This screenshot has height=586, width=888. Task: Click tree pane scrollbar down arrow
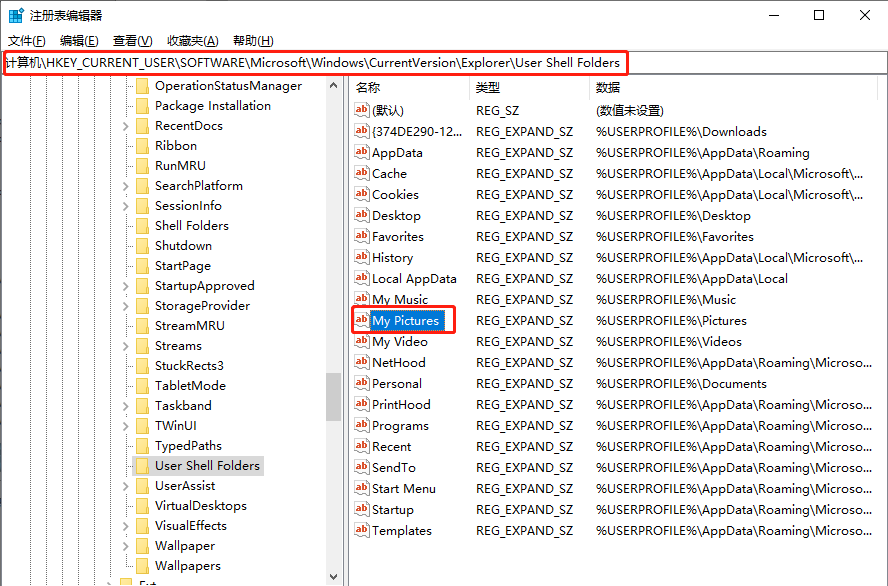tap(334, 577)
